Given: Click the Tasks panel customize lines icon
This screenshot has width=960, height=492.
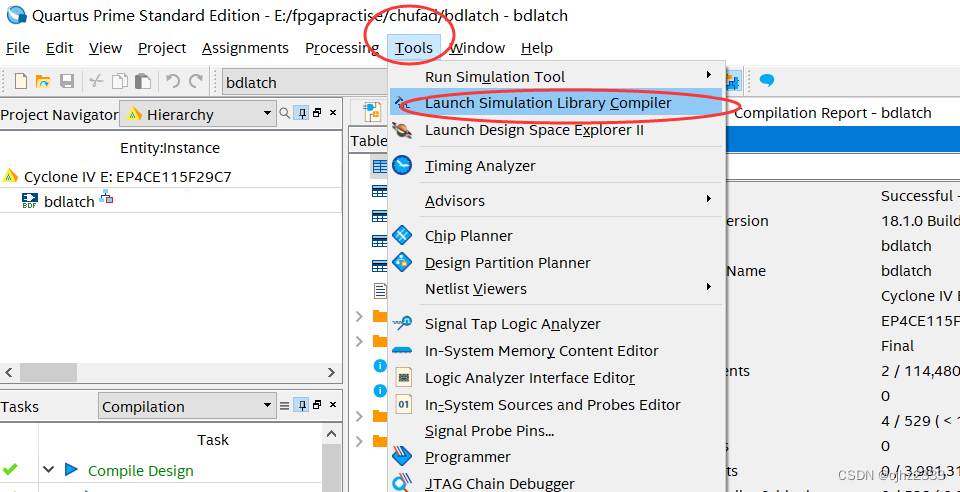Looking at the screenshot, I should (285, 406).
